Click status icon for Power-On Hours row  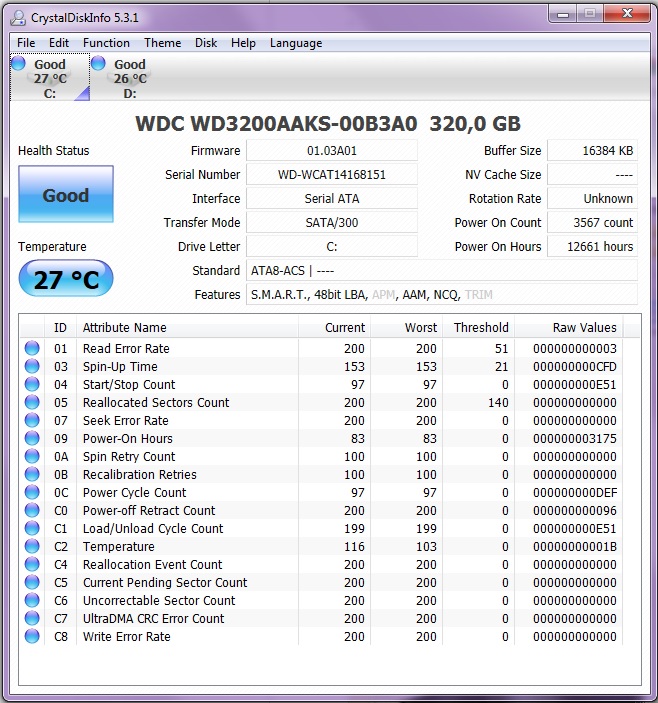(32, 438)
